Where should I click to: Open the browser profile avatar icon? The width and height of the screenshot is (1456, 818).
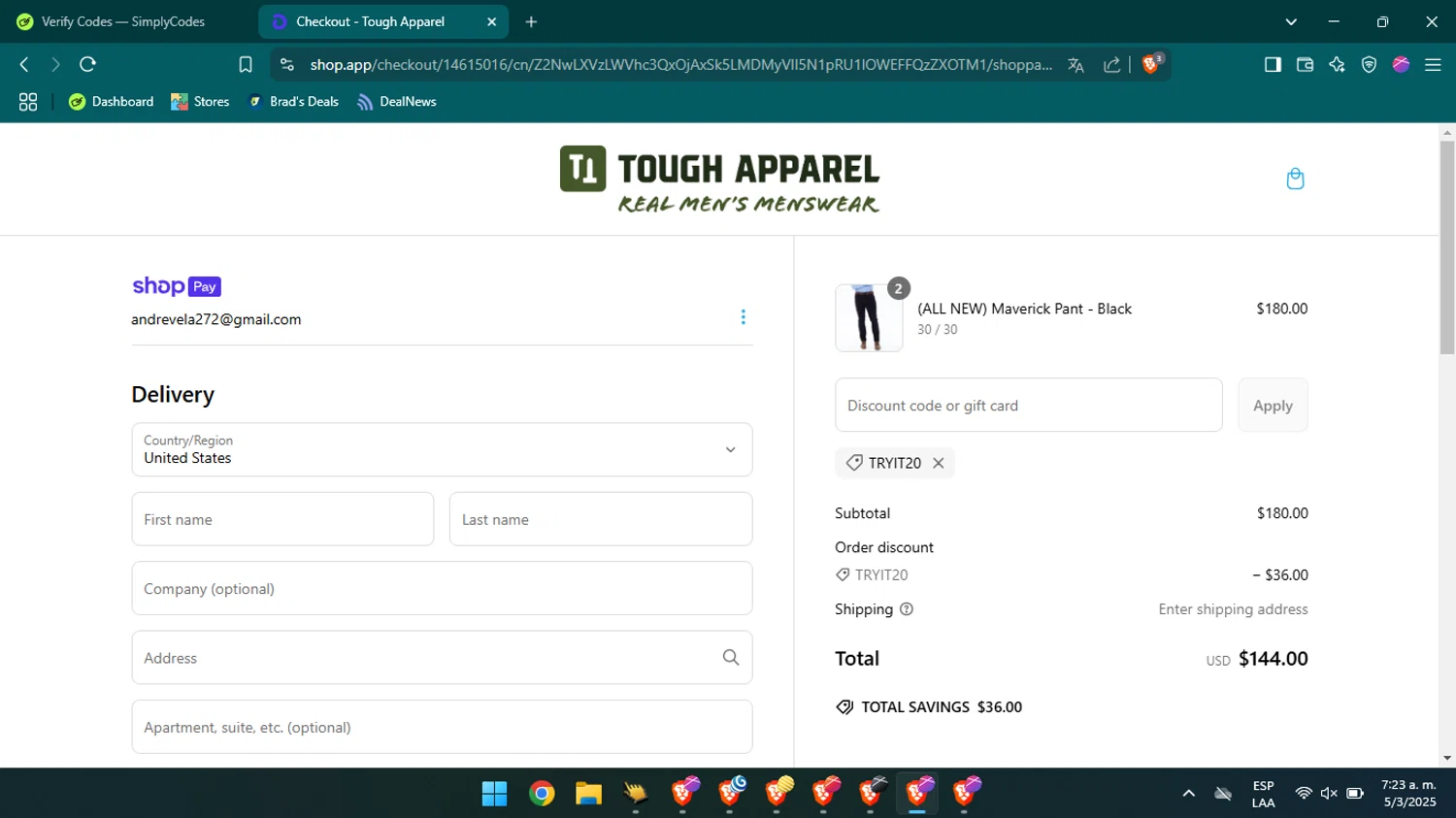pos(1401,64)
